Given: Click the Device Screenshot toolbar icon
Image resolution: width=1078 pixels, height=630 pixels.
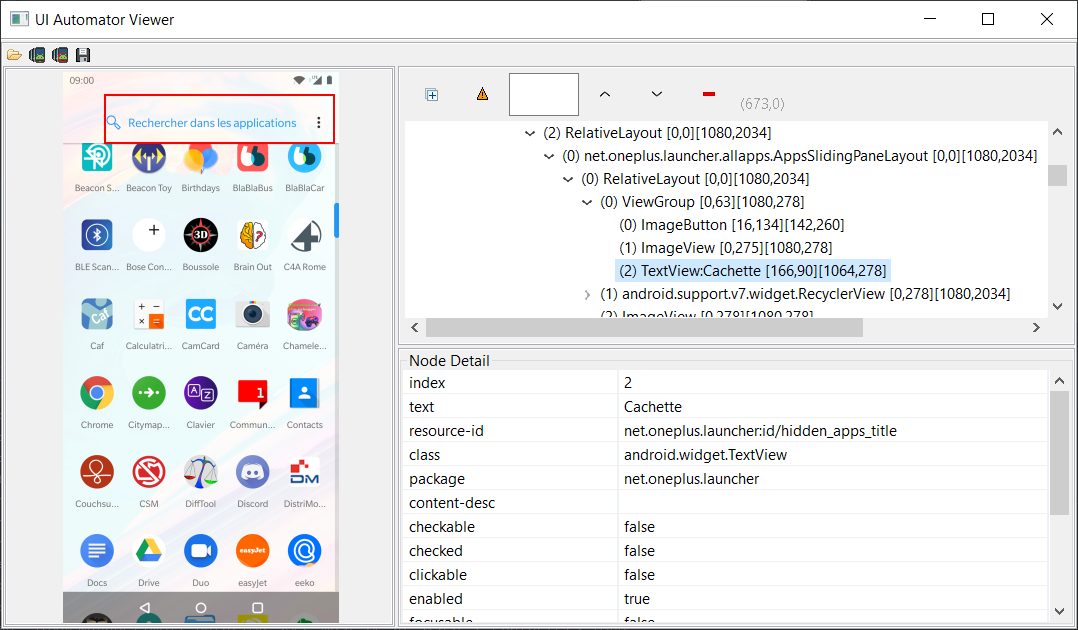Looking at the screenshot, I should pyautogui.click(x=37, y=55).
